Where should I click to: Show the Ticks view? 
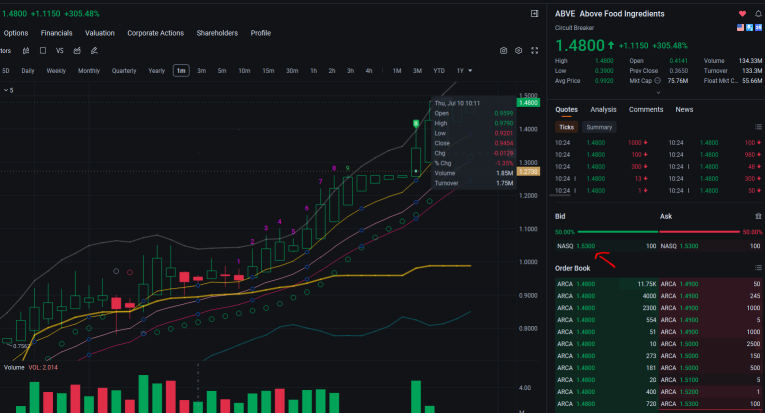566,127
